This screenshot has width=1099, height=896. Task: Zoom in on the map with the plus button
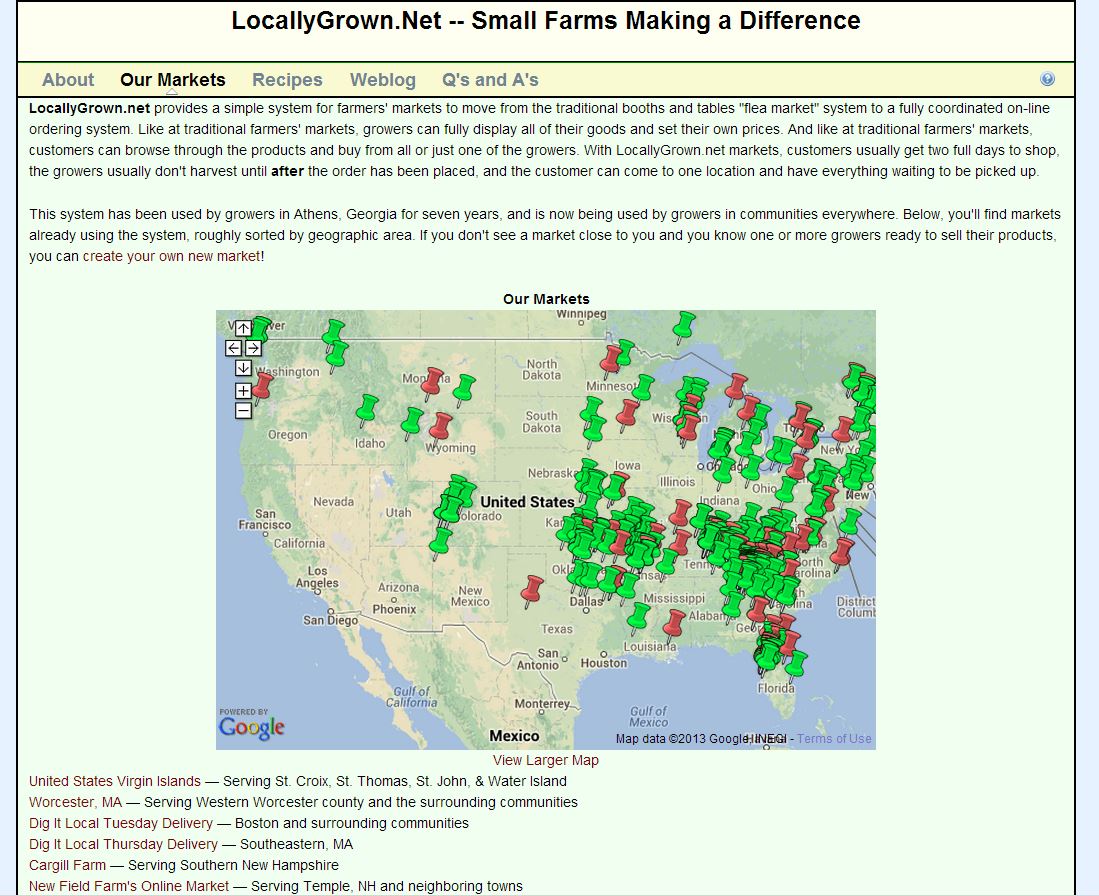[x=243, y=391]
